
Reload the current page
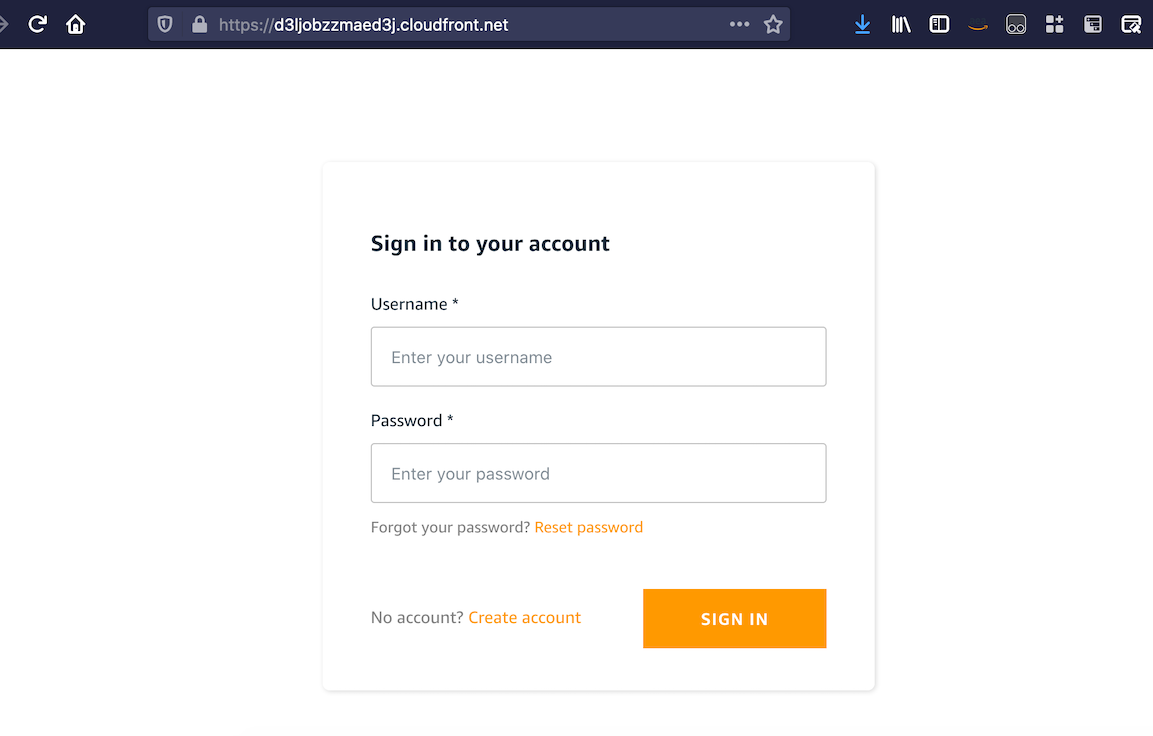click(38, 24)
